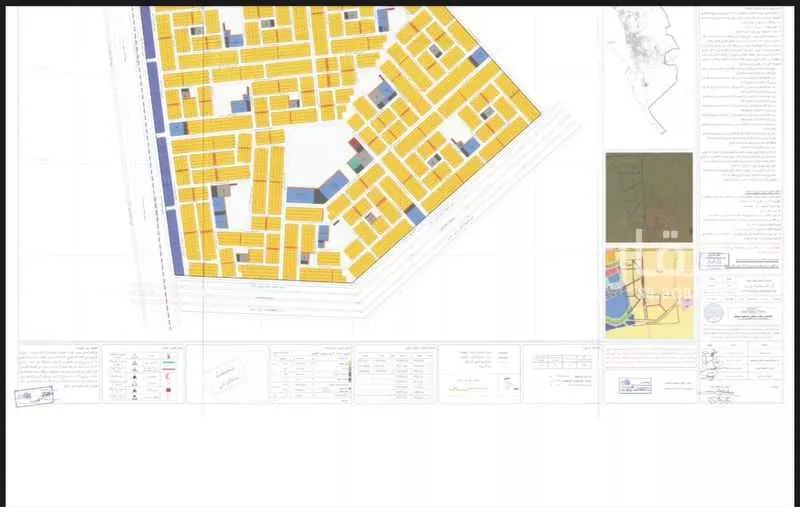Select the colored zoning map inset
This screenshot has width=800, height=507.
[649, 291]
